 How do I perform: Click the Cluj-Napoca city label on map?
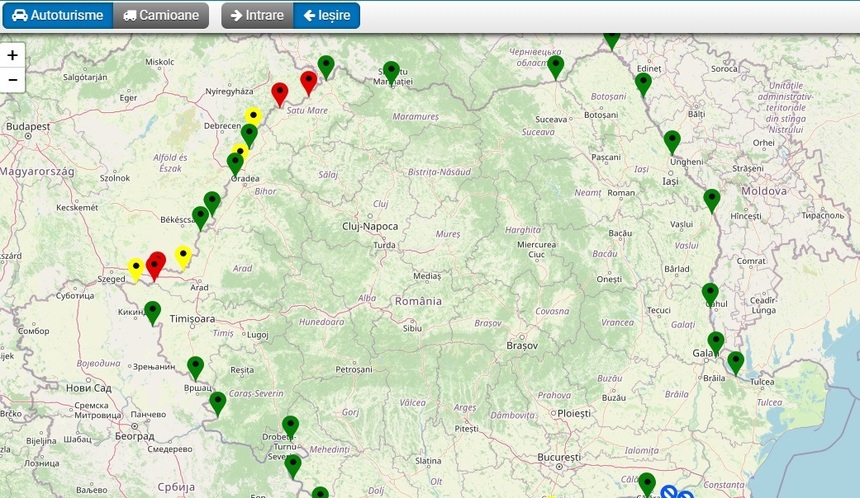(x=370, y=226)
